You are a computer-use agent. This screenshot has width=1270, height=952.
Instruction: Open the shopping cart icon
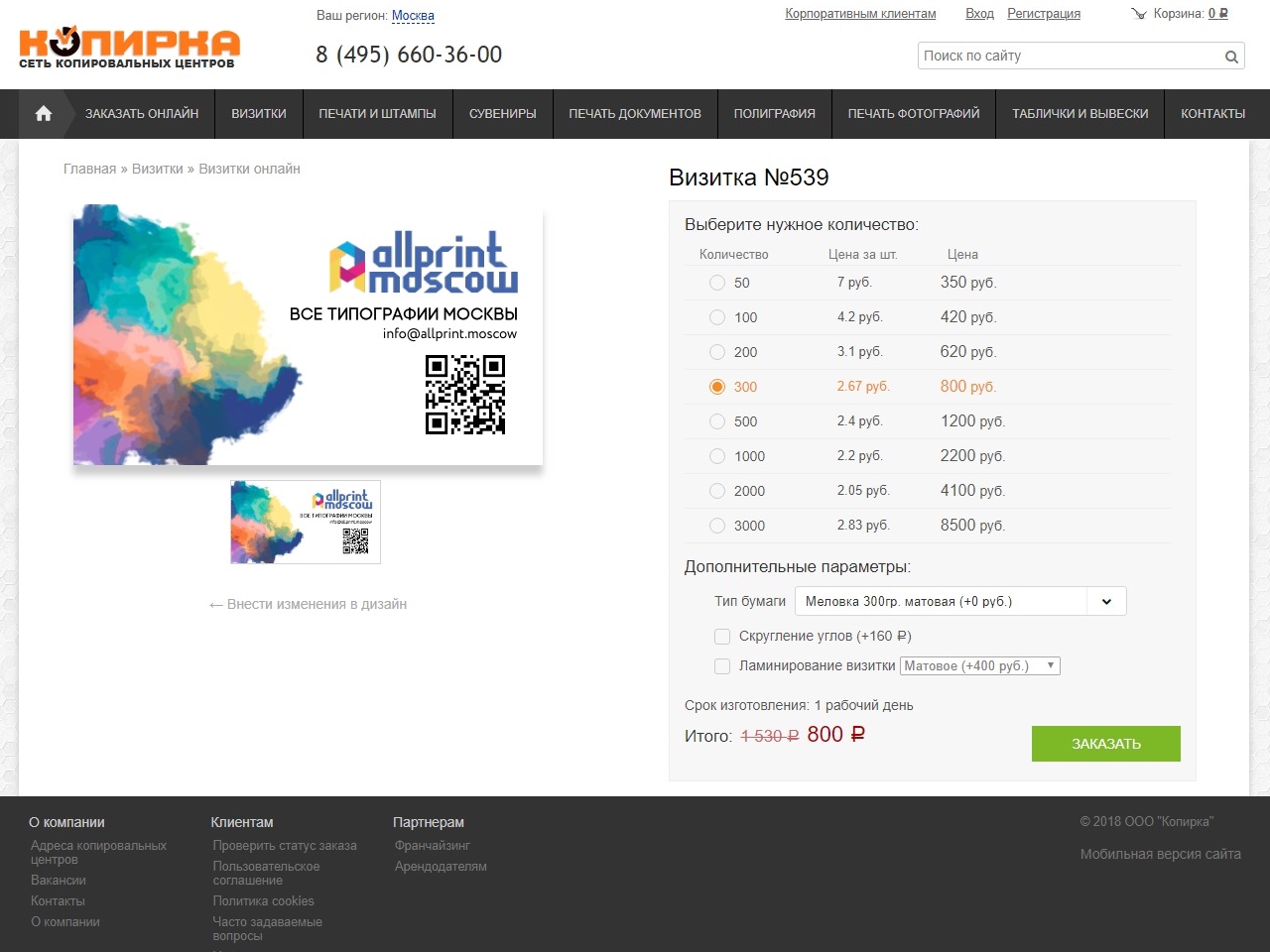pos(1138,14)
